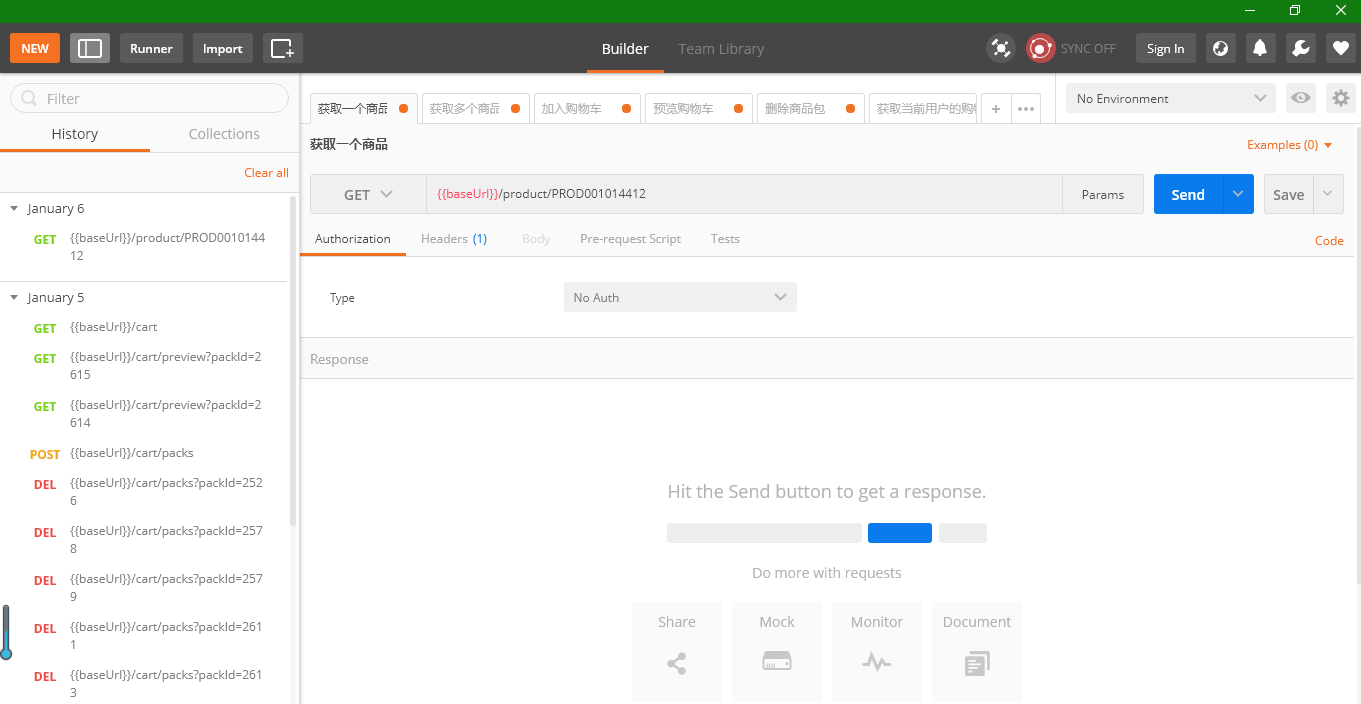The width and height of the screenshot is (1361, 704).
Task: Click the SYNC OFF status icon
Action: tap(1041, 48)
